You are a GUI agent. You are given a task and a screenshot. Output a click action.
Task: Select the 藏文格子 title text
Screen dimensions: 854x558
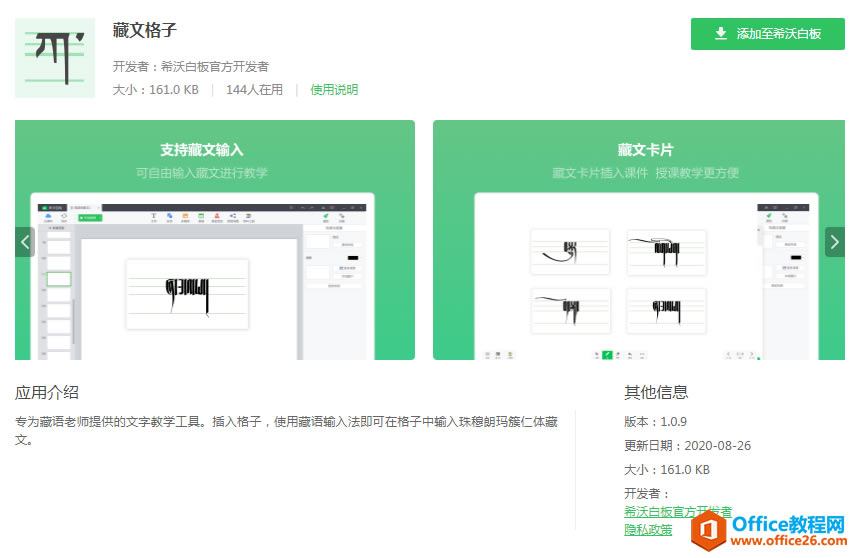click(x=144, y=30)
